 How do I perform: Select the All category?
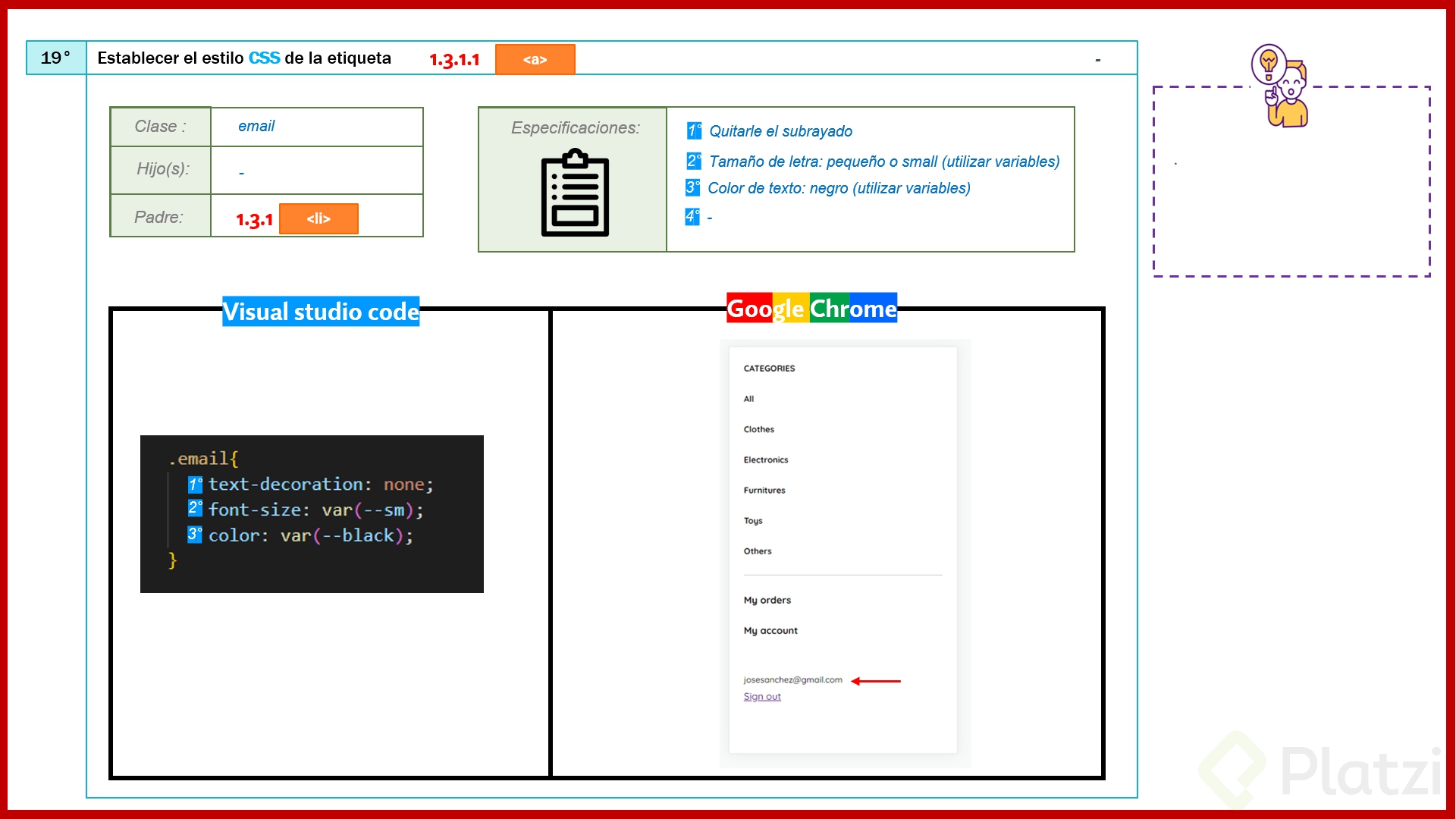(x=748, y=398)
